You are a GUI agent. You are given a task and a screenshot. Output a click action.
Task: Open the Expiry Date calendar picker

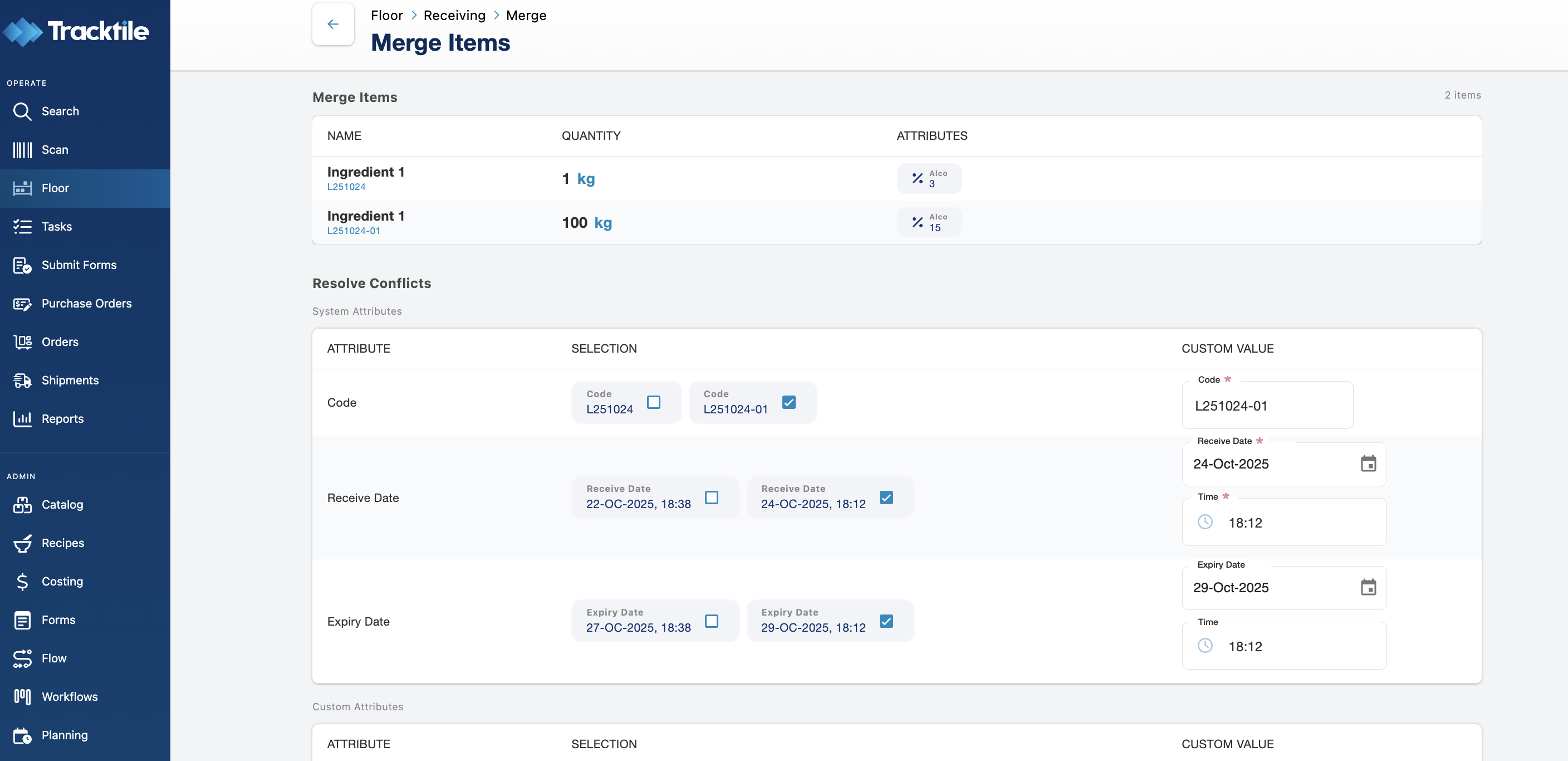coord(1368,588)
